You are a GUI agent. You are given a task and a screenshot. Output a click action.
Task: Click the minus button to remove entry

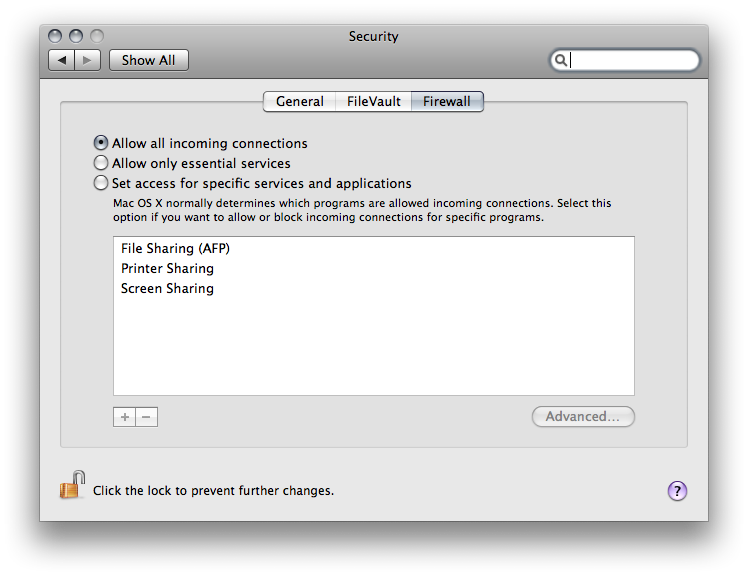(x=146, y=417)
